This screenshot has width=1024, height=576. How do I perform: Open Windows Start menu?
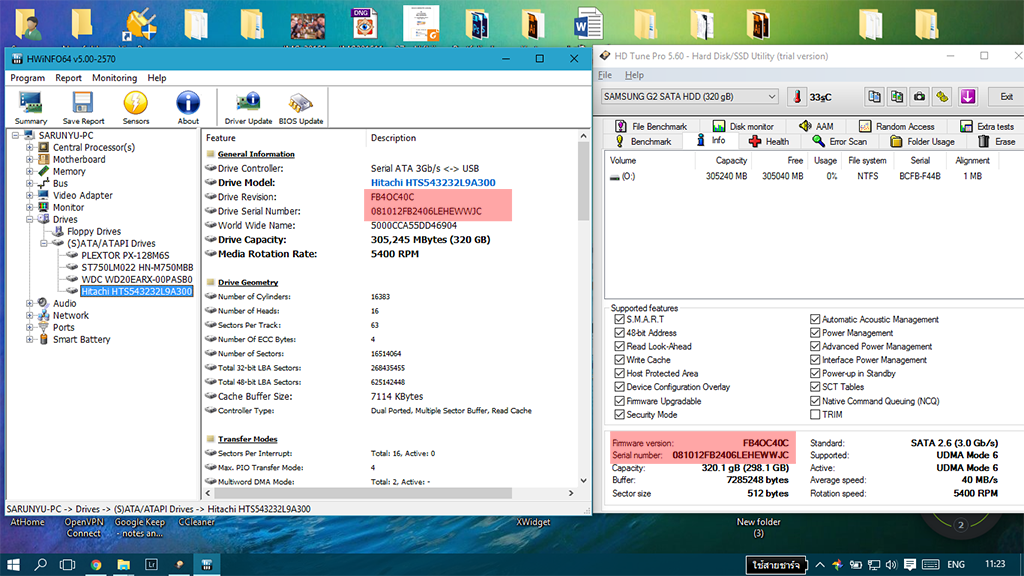tap(13, 565)
